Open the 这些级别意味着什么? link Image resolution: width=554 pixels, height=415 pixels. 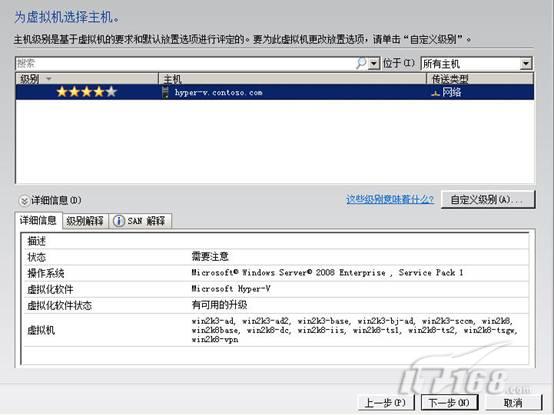(x=390, y=200)
